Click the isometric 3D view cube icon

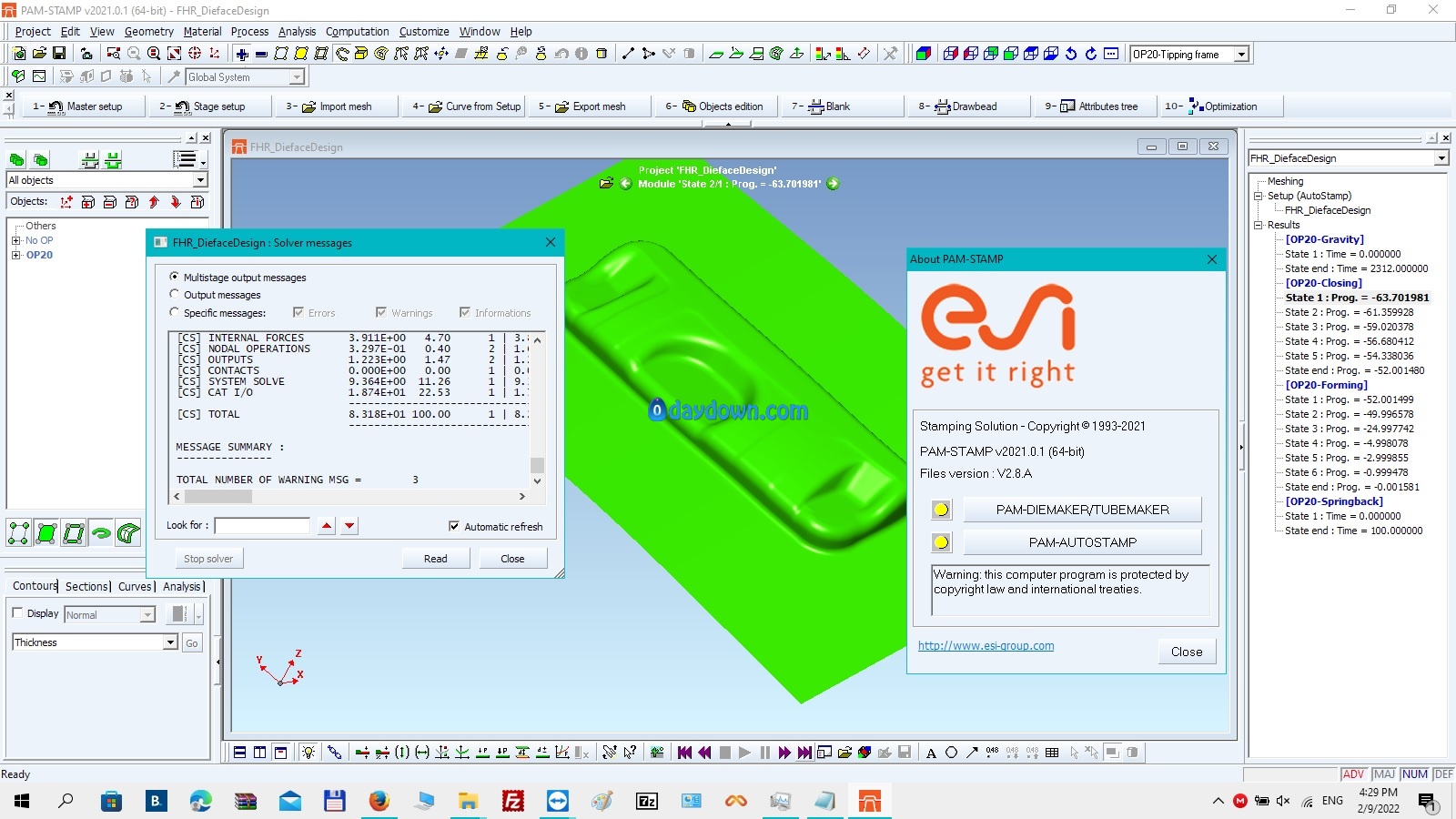(924, 54)
